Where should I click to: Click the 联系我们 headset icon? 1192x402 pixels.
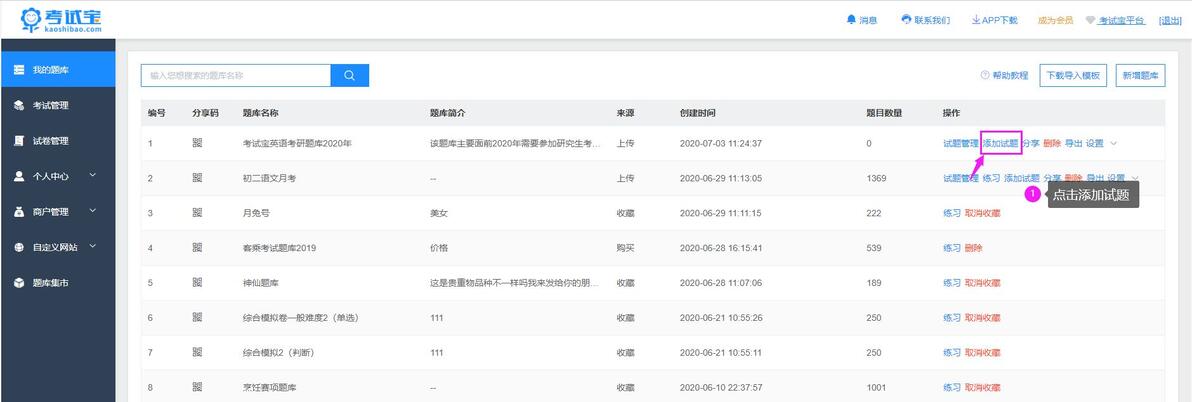pos(906,20)
